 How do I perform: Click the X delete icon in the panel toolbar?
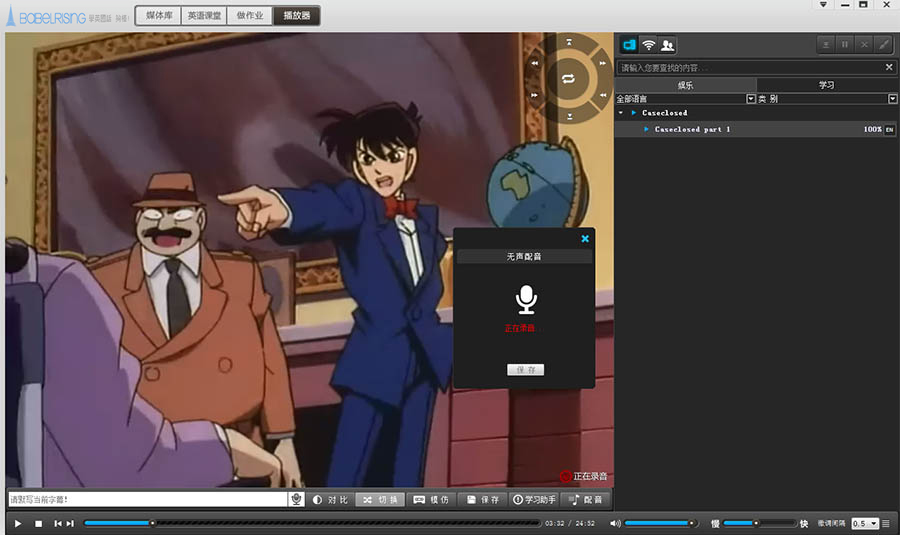click(x=864, y=44)
